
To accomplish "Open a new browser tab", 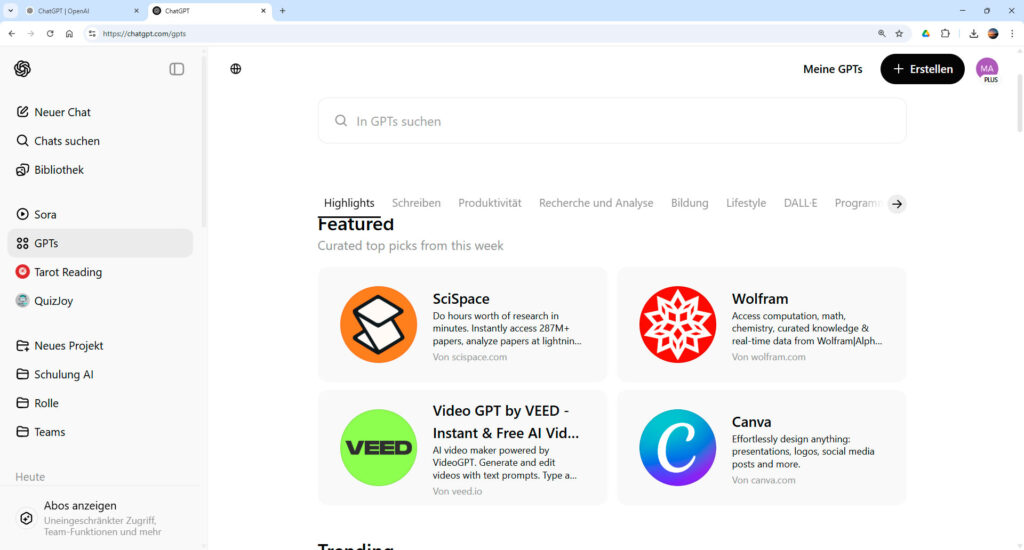I will point(282,11).
